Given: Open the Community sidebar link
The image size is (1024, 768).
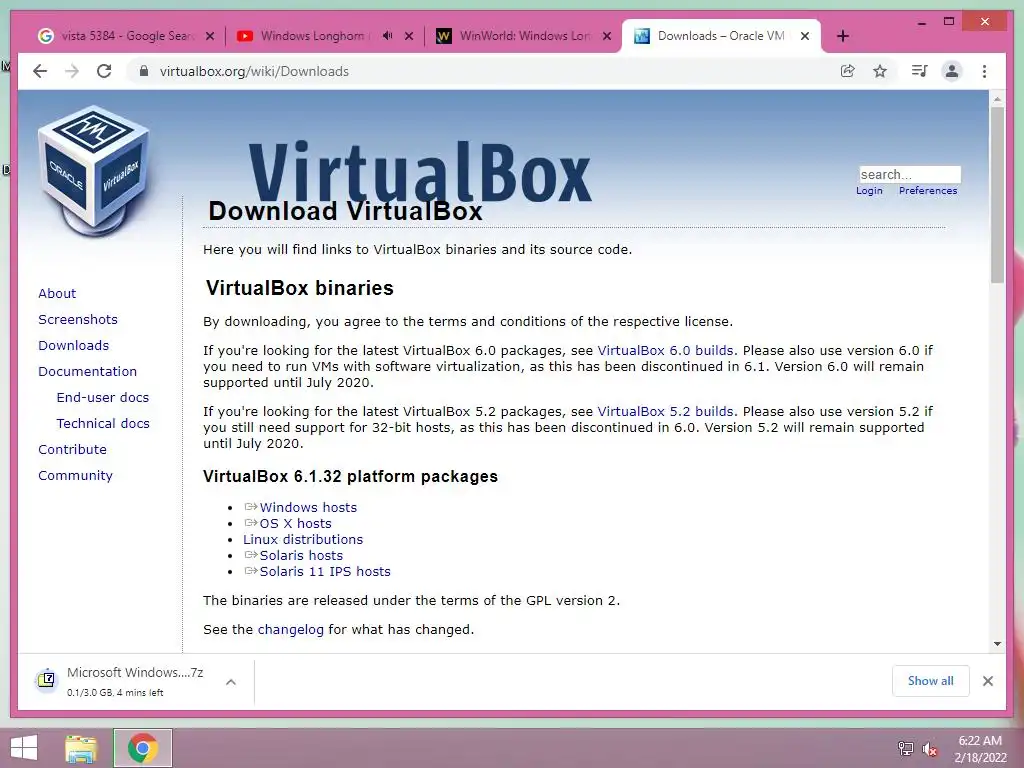Looking at the screenshot, I should [75, 476].
